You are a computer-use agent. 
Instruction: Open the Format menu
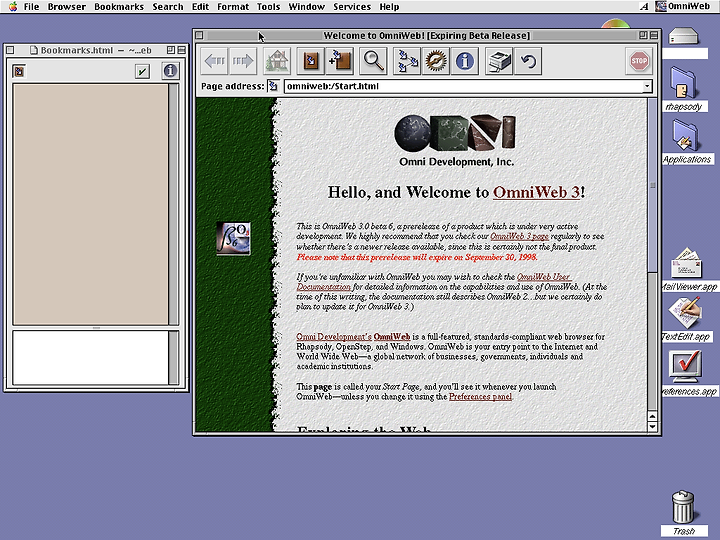[233, 6]
